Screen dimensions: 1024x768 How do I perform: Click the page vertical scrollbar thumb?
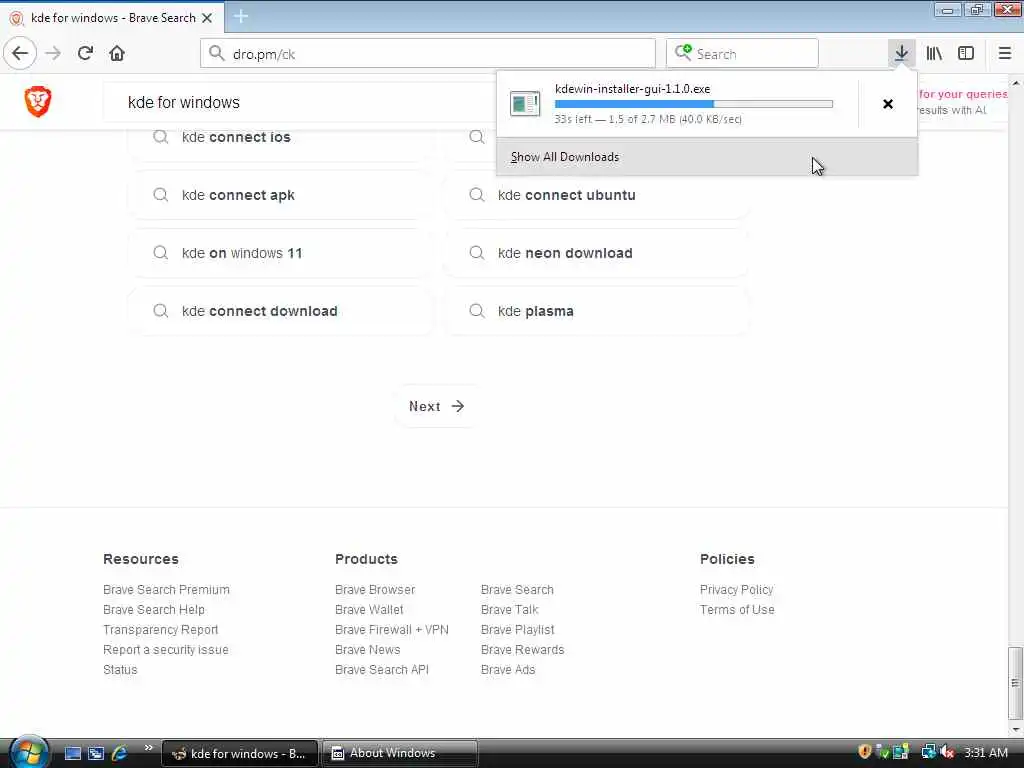coord(1015,683)
